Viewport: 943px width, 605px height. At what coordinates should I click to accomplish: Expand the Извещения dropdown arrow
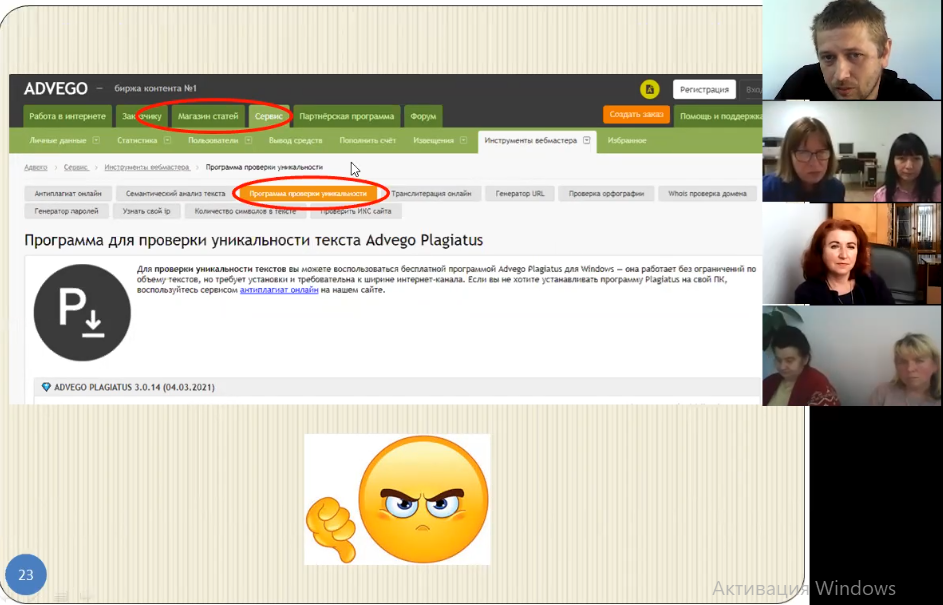[463, 140]
